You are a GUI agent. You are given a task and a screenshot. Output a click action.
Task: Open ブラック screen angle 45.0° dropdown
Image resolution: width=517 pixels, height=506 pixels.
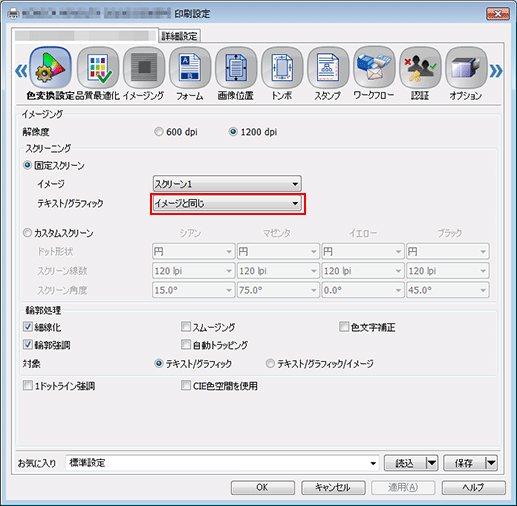pyautogui.click(x=447, y=290)
